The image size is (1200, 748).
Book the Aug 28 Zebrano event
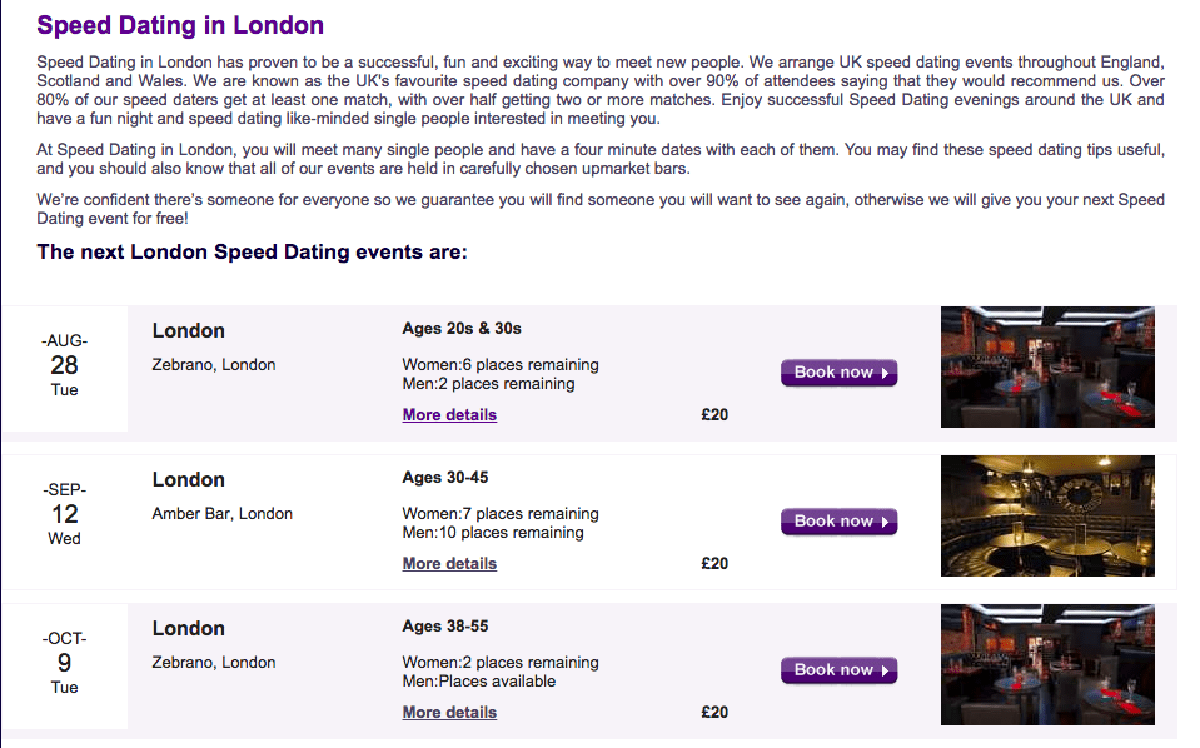tap(839, 372)
